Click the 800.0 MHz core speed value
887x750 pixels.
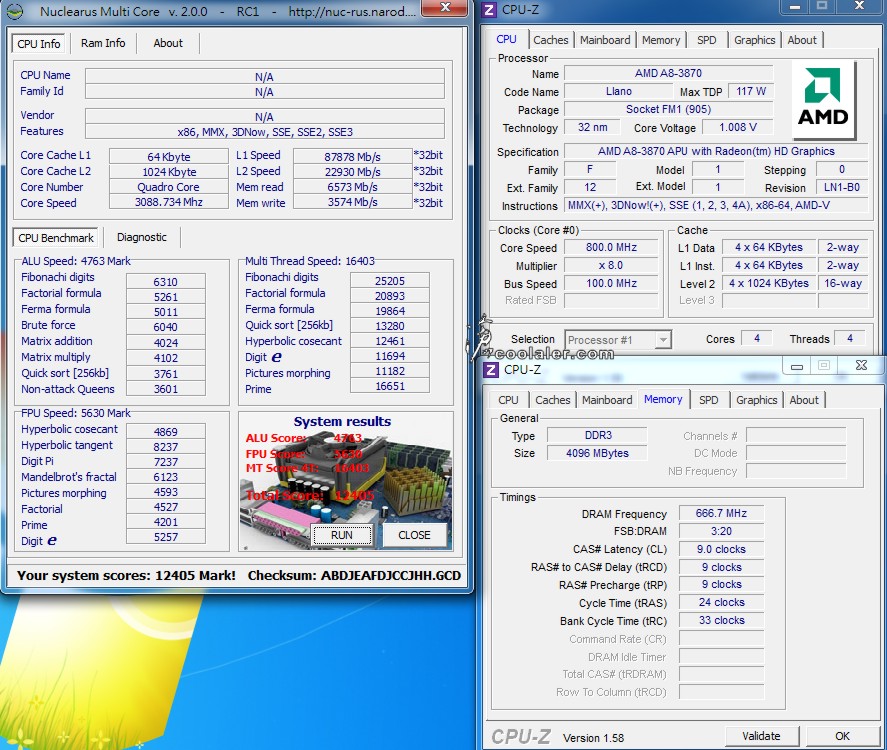click(x=611, y=248)
